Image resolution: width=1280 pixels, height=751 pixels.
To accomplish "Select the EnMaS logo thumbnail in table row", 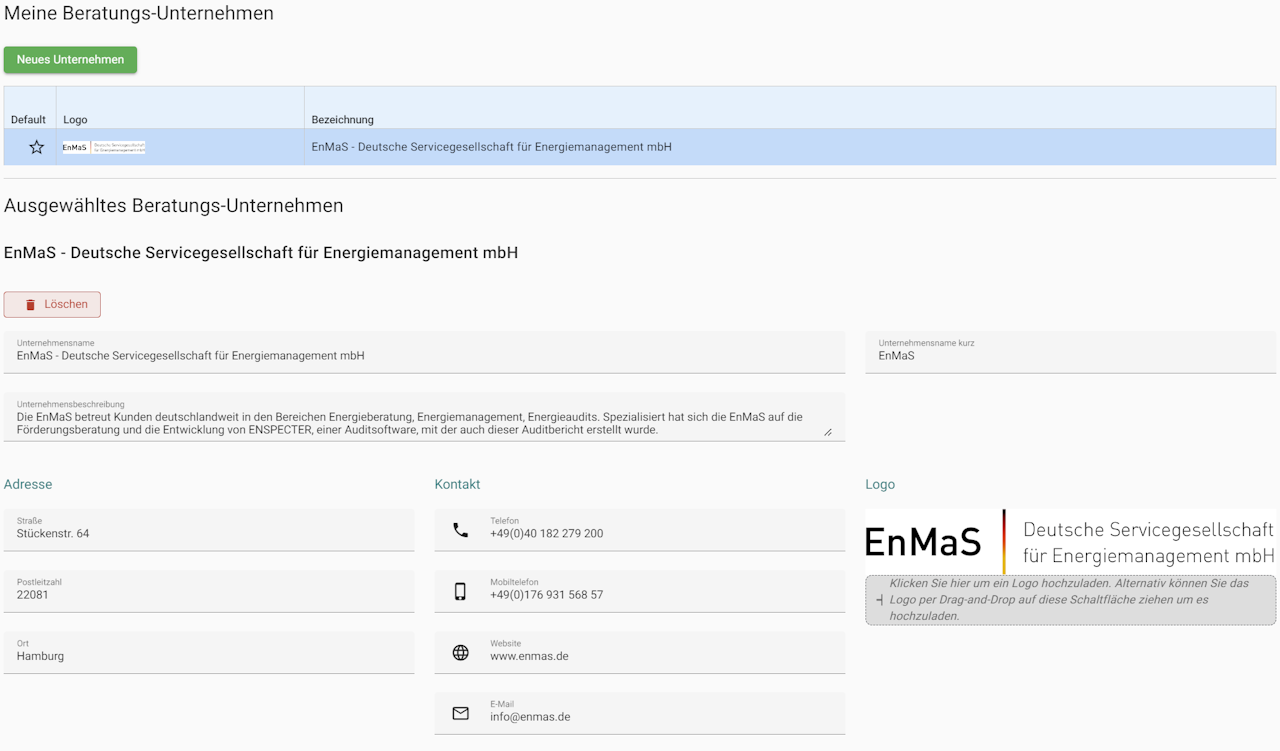I will pyautogui.click(x=104, y=147).
